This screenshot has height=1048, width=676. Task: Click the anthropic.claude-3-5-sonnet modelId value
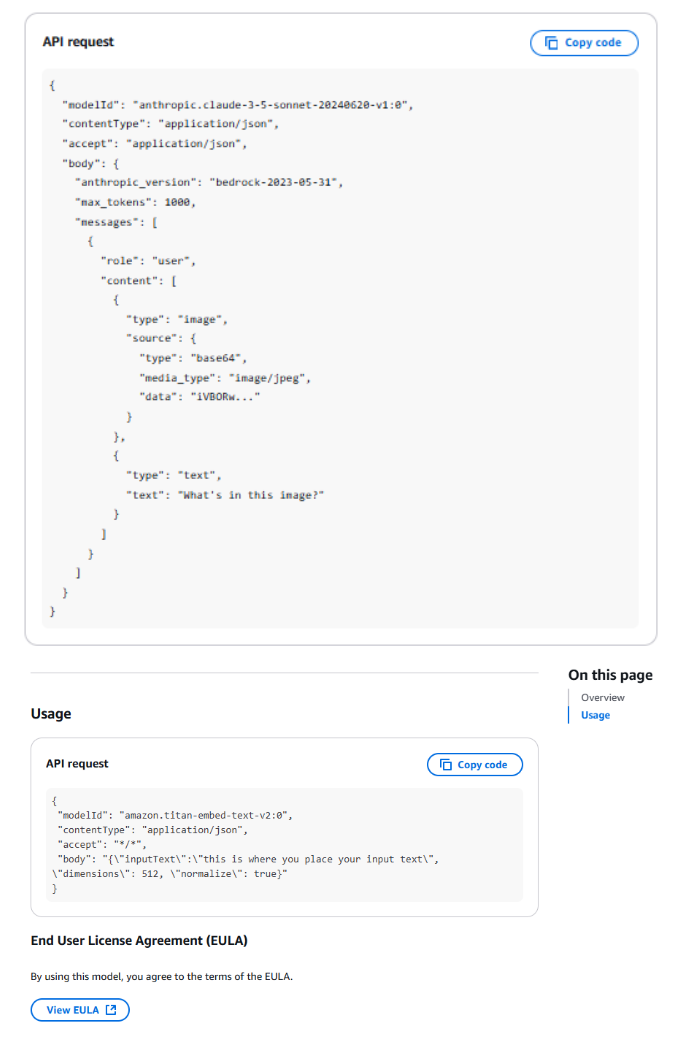272,104
